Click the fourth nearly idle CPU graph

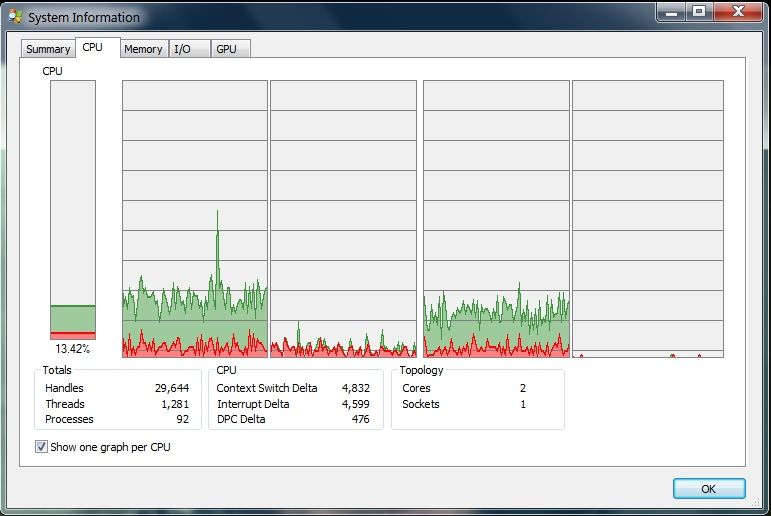pos(648,219)
